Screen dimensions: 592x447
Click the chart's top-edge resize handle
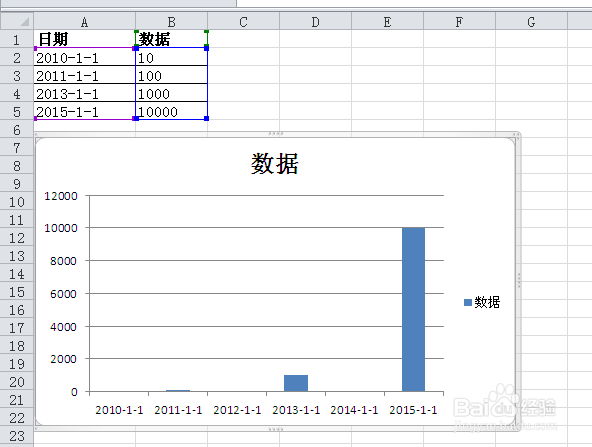(x=276, y=134)
